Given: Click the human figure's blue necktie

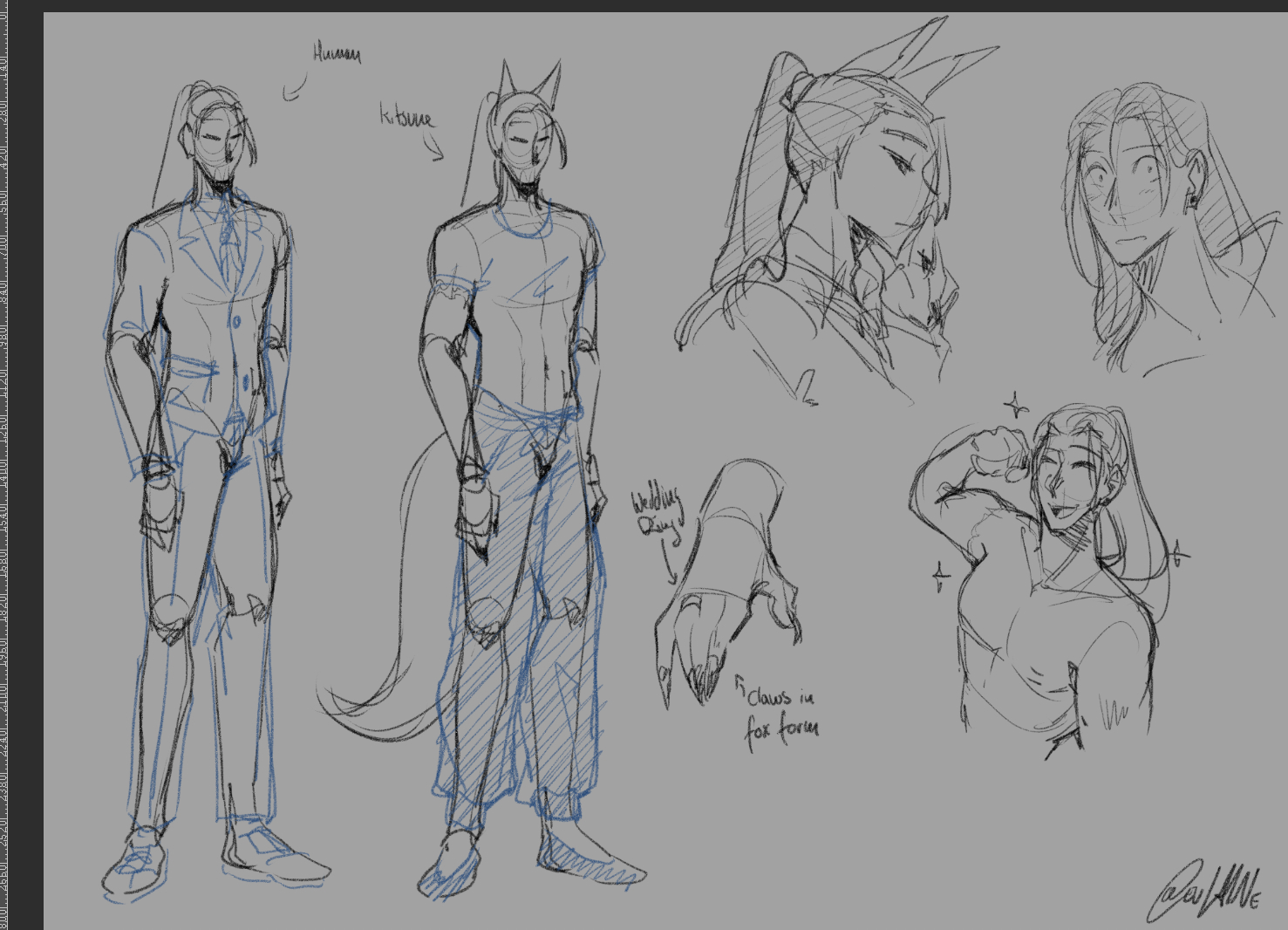Looking at the screenshot, I should [x=230, y=244].
